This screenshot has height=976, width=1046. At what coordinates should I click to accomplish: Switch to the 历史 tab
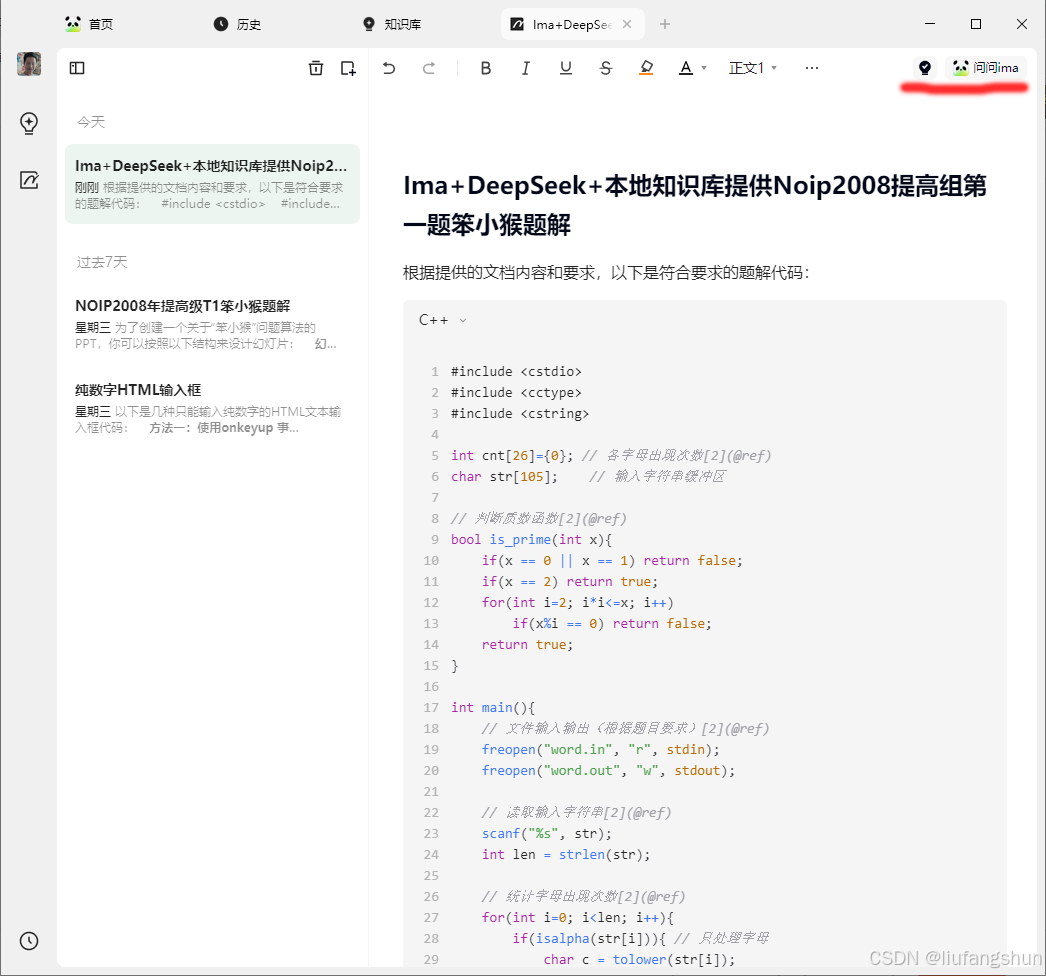click(x=237, y=25)
